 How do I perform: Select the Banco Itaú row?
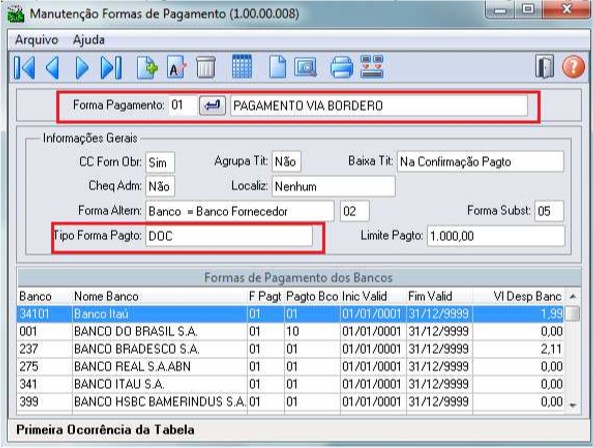coord(290,314)
